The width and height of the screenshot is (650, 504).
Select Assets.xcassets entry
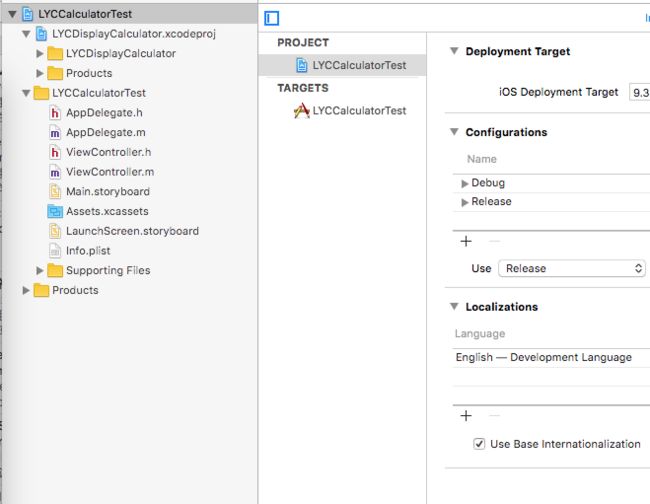(x=107, y=211)
